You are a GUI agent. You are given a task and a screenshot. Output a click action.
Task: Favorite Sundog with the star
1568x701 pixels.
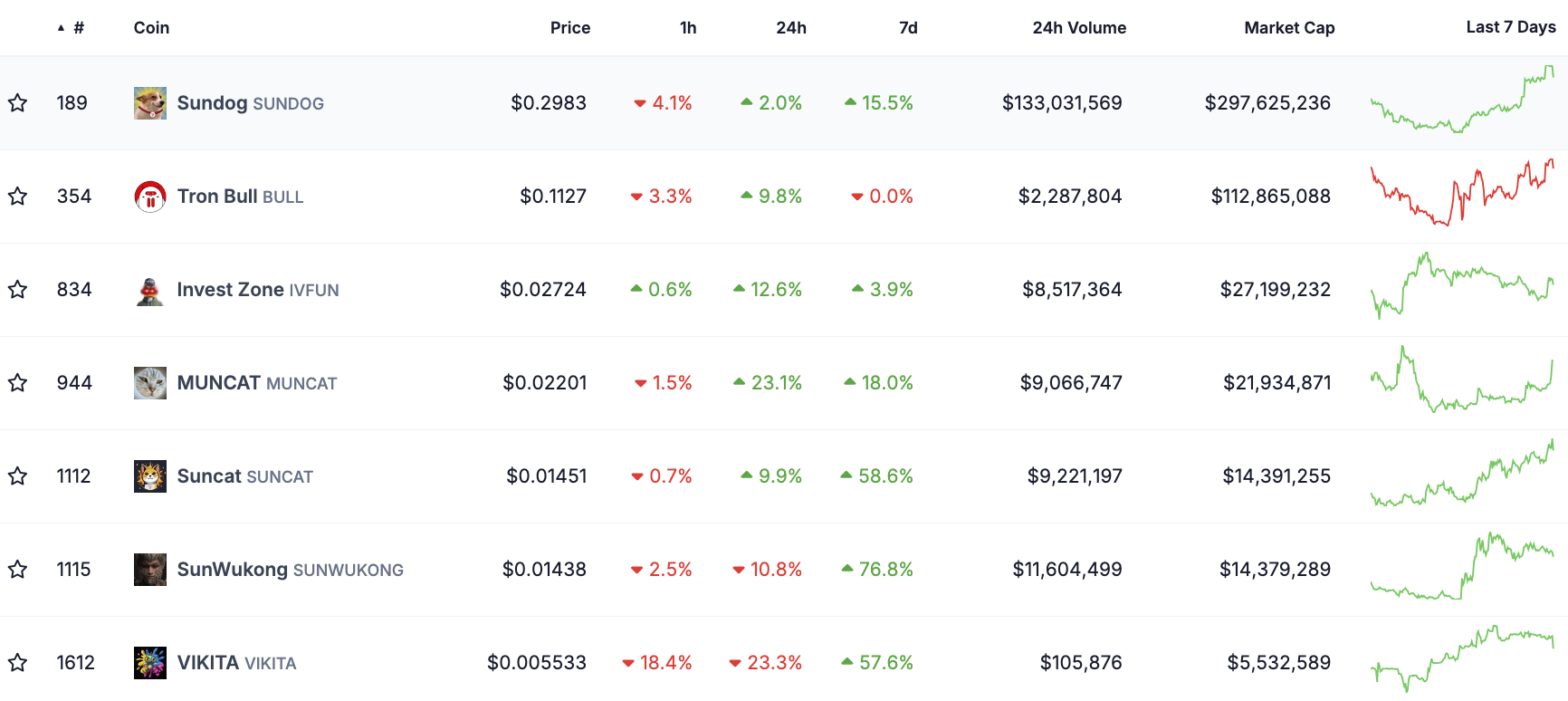pyautogui.click(x=17, y=103)
